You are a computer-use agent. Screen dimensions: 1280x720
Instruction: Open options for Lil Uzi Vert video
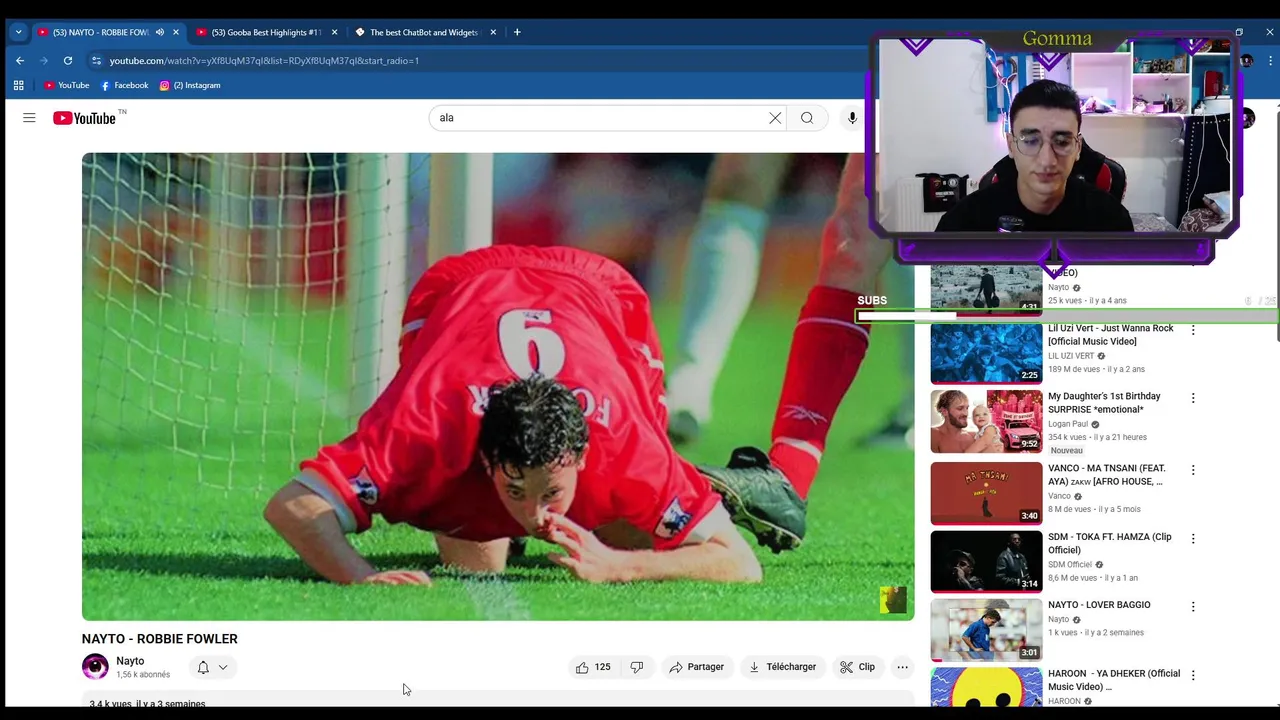1193,330
